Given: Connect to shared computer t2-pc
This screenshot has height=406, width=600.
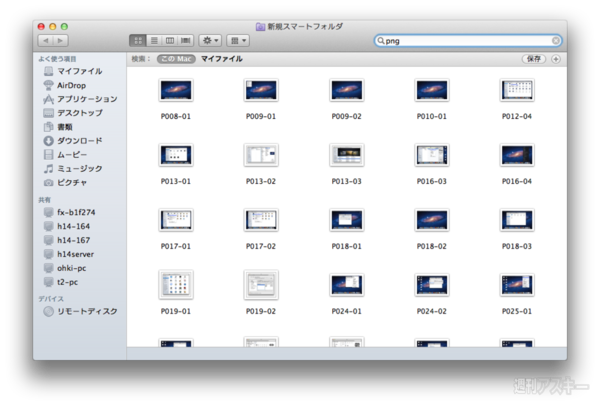Looking at the screenshot, I should pyautogui.click(x=61, y=282).
